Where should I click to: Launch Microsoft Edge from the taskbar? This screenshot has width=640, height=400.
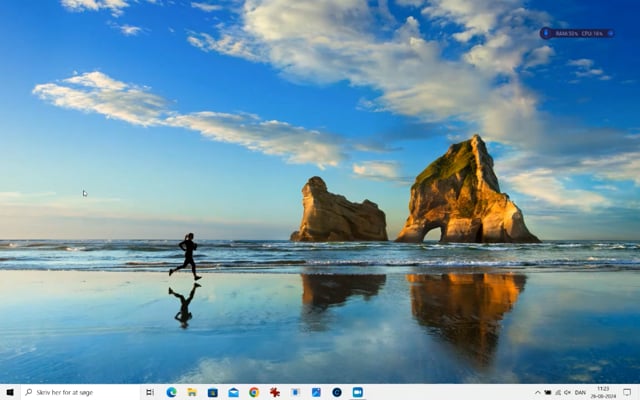click(x=171, y=392)
